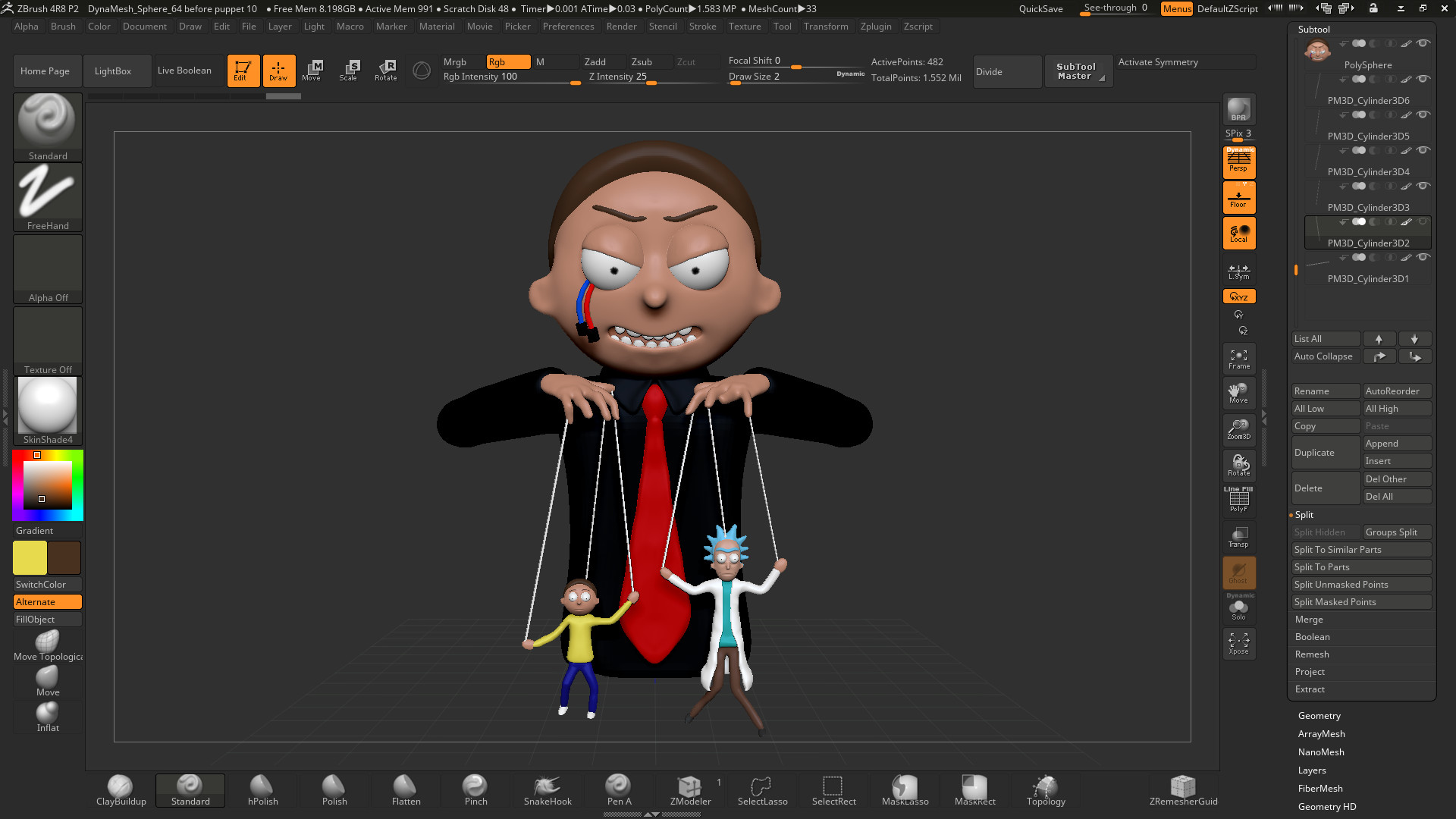The image size is (1456, 819).
Task: Click the SubTool Master button
Action: click(1078, 71)
